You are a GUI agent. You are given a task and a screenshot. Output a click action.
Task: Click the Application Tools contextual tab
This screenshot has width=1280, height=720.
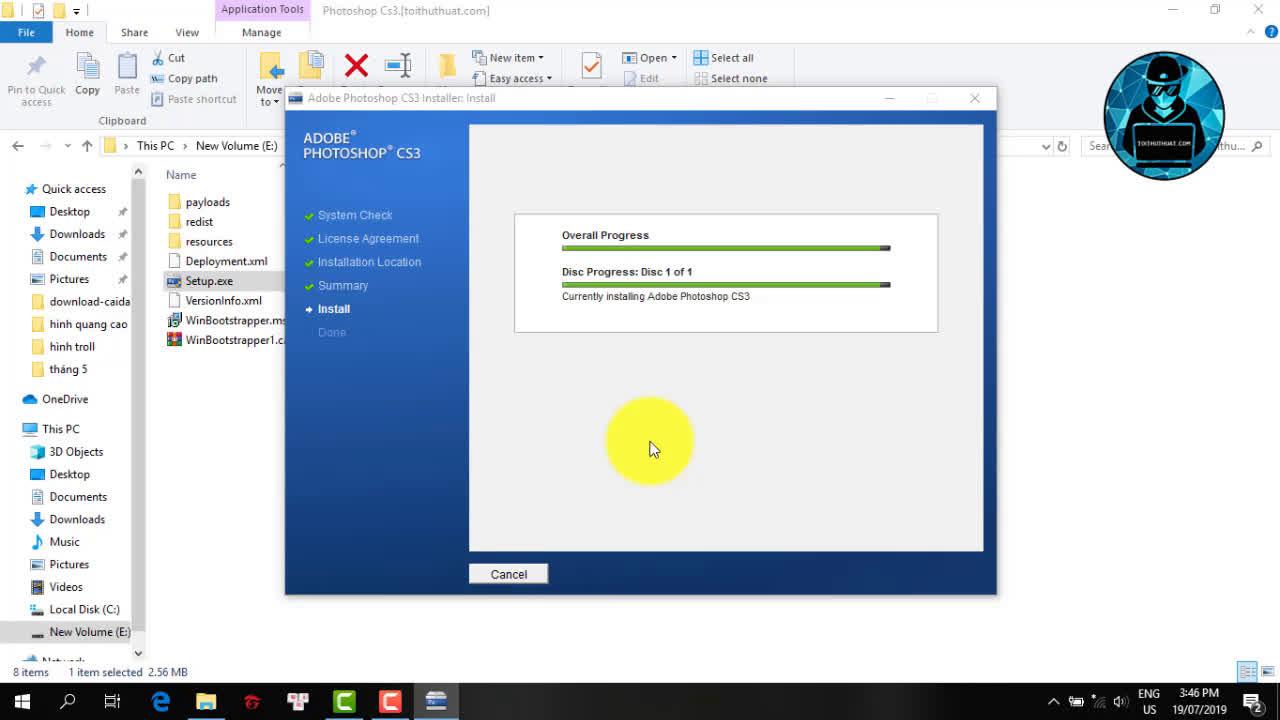coord(262,10)
